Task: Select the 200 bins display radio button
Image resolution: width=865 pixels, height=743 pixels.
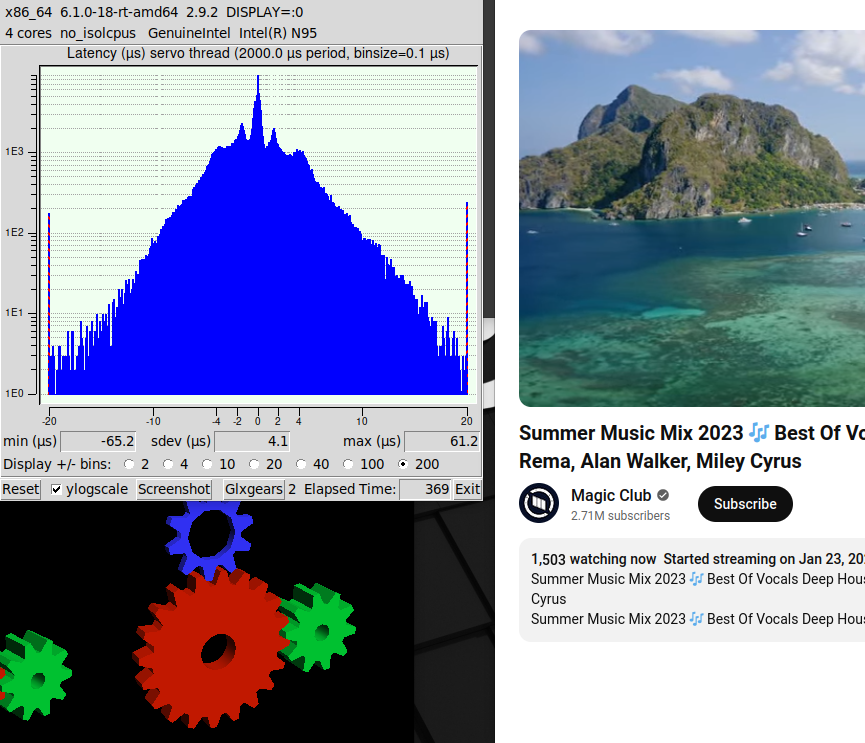Action: point(403,464)
